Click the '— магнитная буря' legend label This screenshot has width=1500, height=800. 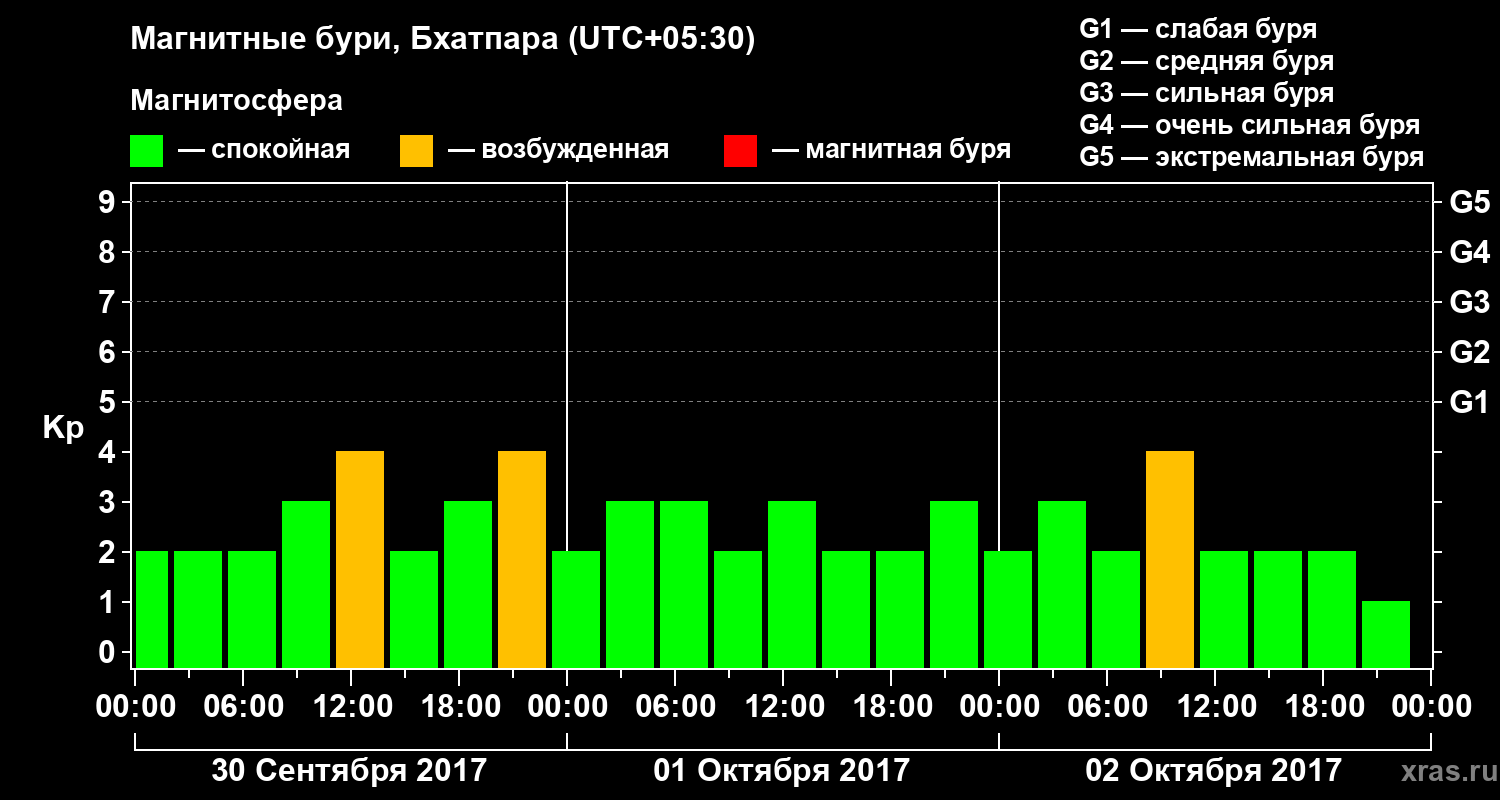coord(891,150)
